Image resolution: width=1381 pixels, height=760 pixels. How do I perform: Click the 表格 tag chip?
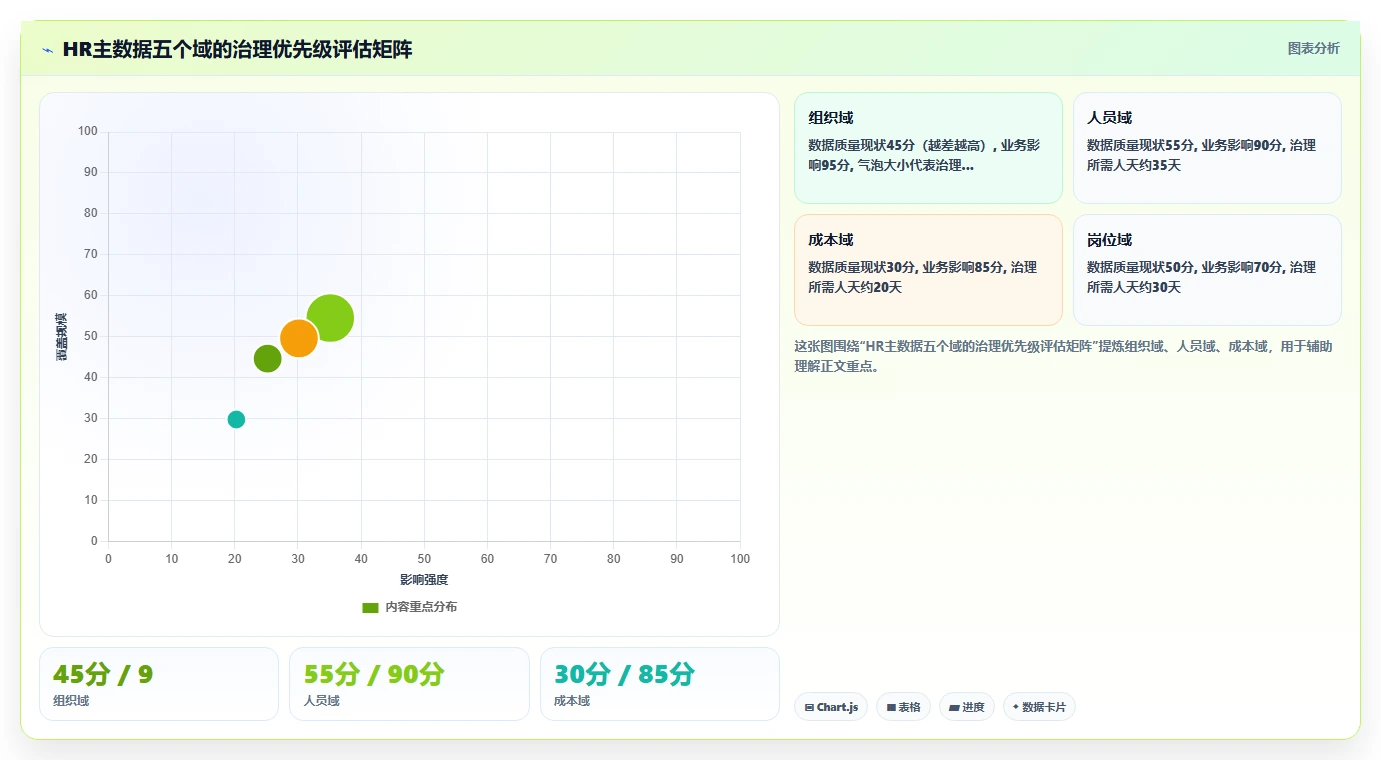pos(903,707)
